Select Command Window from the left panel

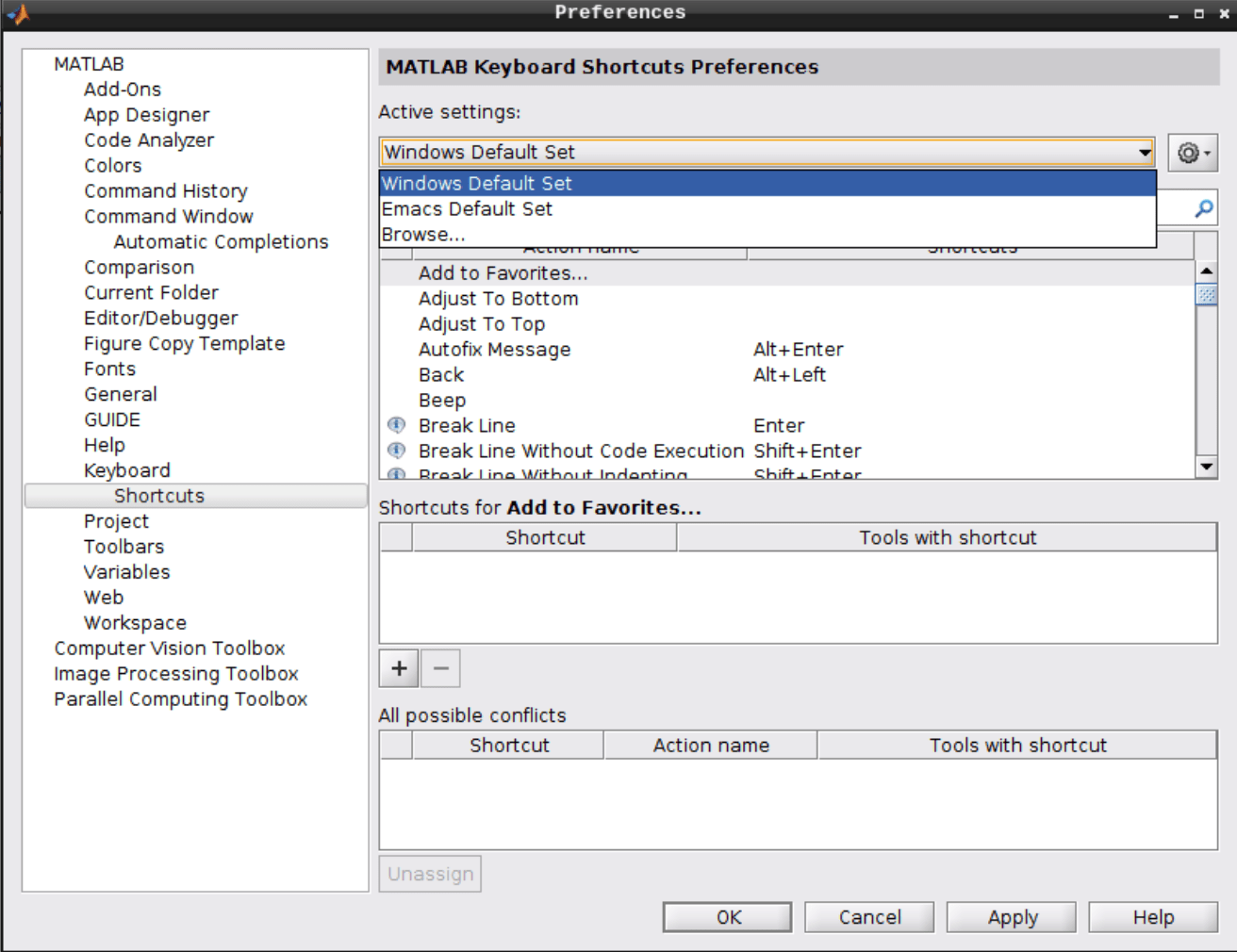[x=168, y=216]
